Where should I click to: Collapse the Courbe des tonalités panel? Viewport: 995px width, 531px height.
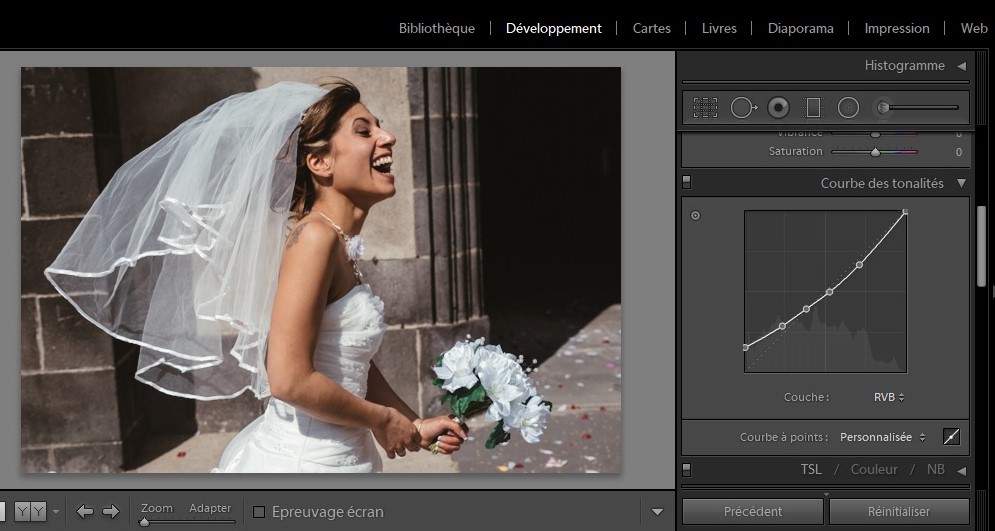coord(961,183)
